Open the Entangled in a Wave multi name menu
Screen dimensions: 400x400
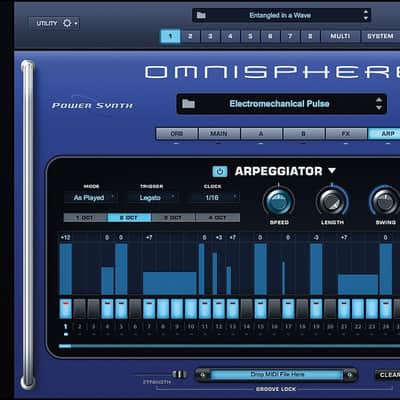click(280, 15)
